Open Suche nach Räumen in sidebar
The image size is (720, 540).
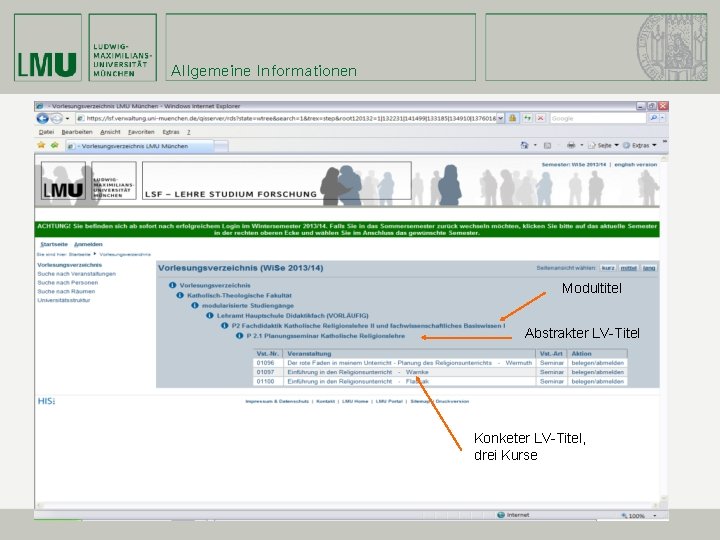[66, 291]
